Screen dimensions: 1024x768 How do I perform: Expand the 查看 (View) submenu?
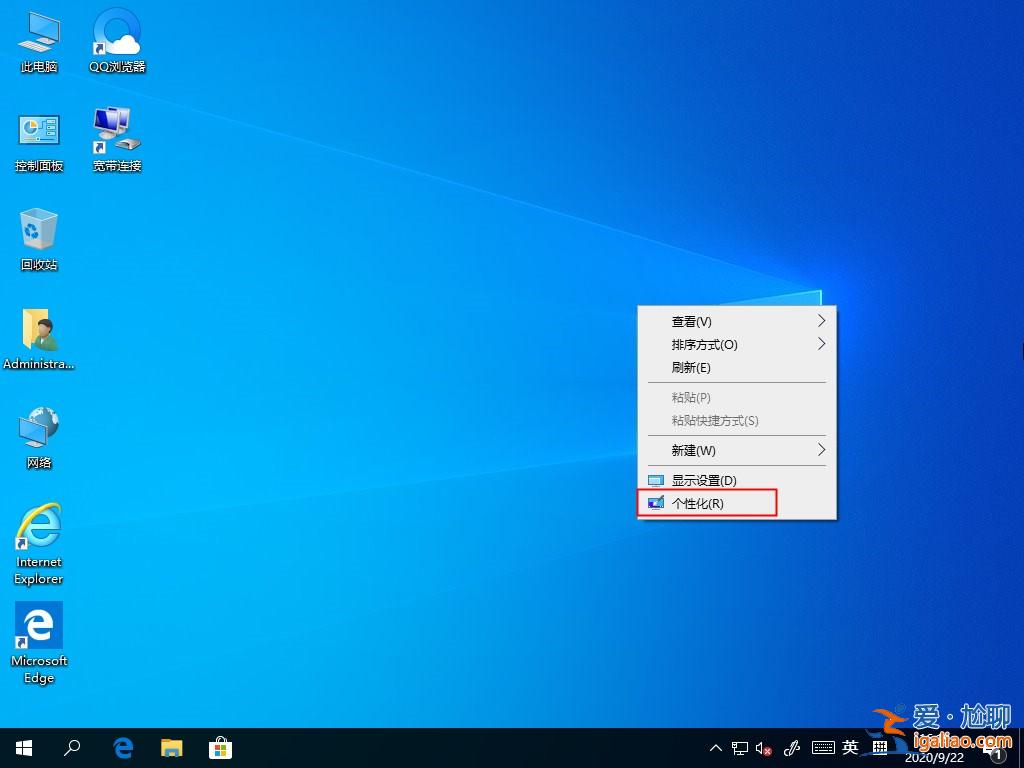pos(735,321)
